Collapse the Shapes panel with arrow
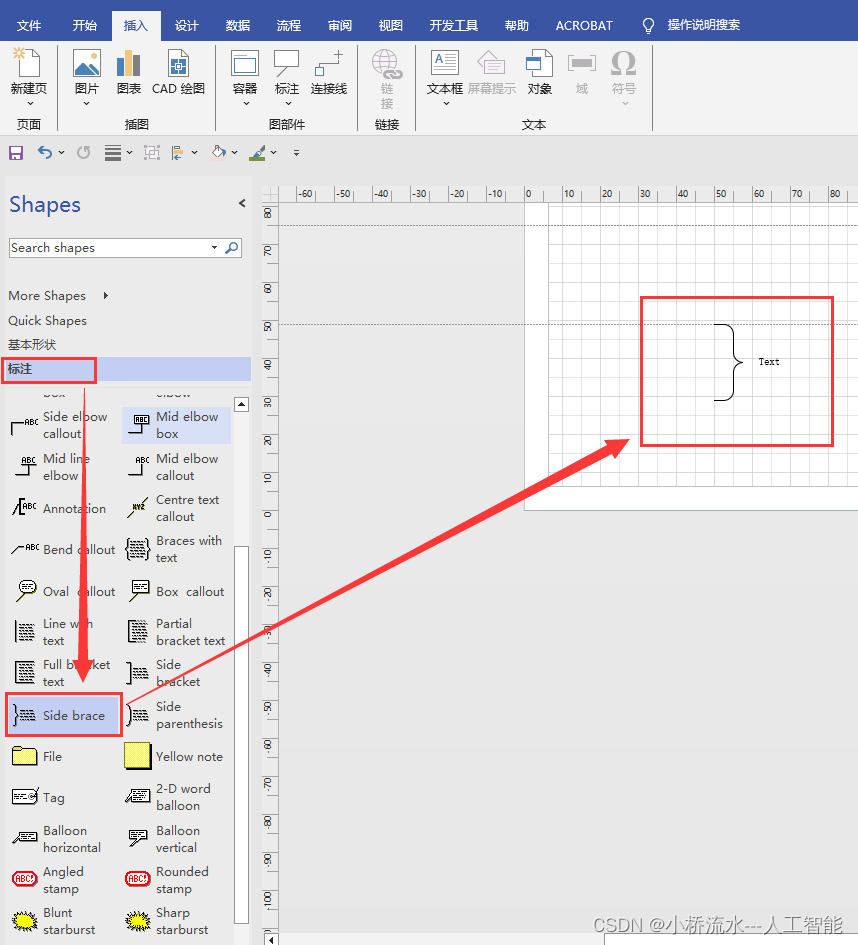Screen dimensions: 858x945 pyautogui.click(x=242, y=203)
